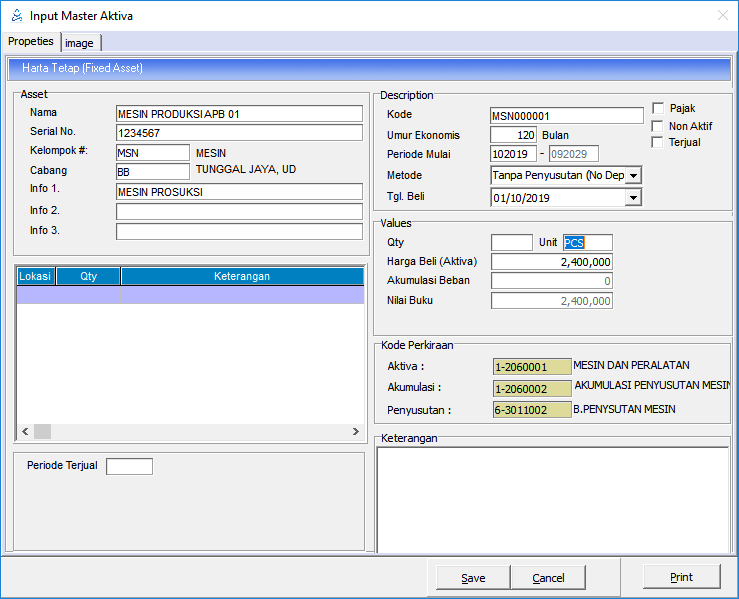The height and width of the screenshot is (599, 739).
Task: Select the Harga Beli (Aktiva) field
Action: tap(551, 262)
